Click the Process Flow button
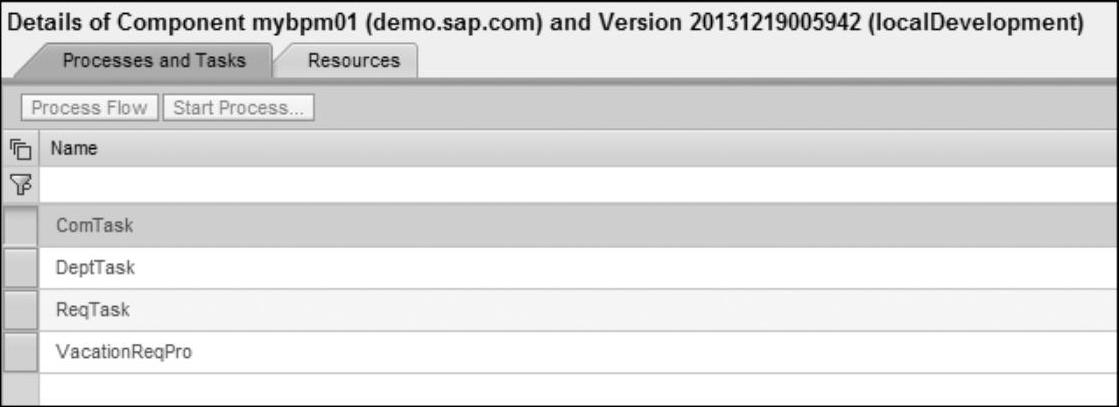 (90, 108)
